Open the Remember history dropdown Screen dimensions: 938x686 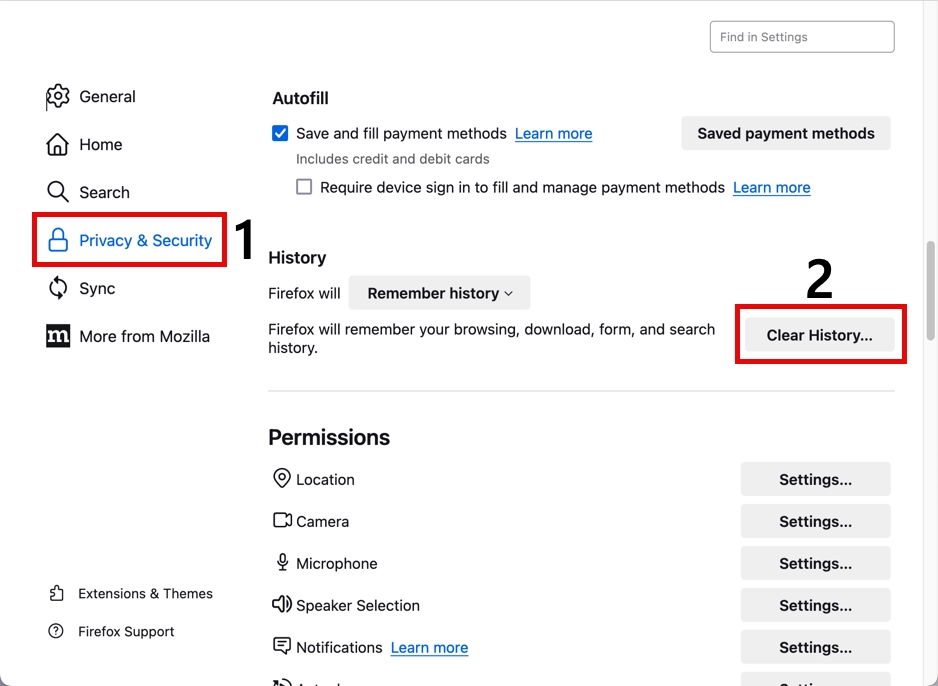(439, 293)
